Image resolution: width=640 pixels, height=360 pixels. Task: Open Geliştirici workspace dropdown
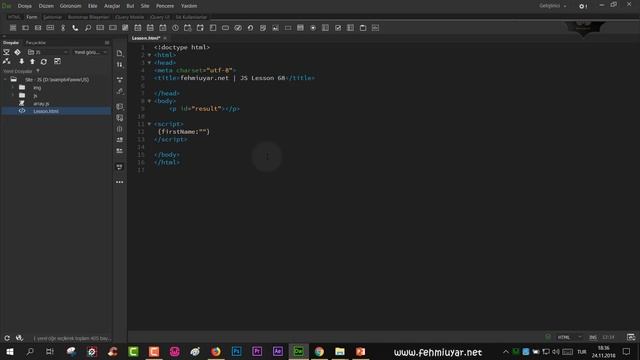pos(553,6)
